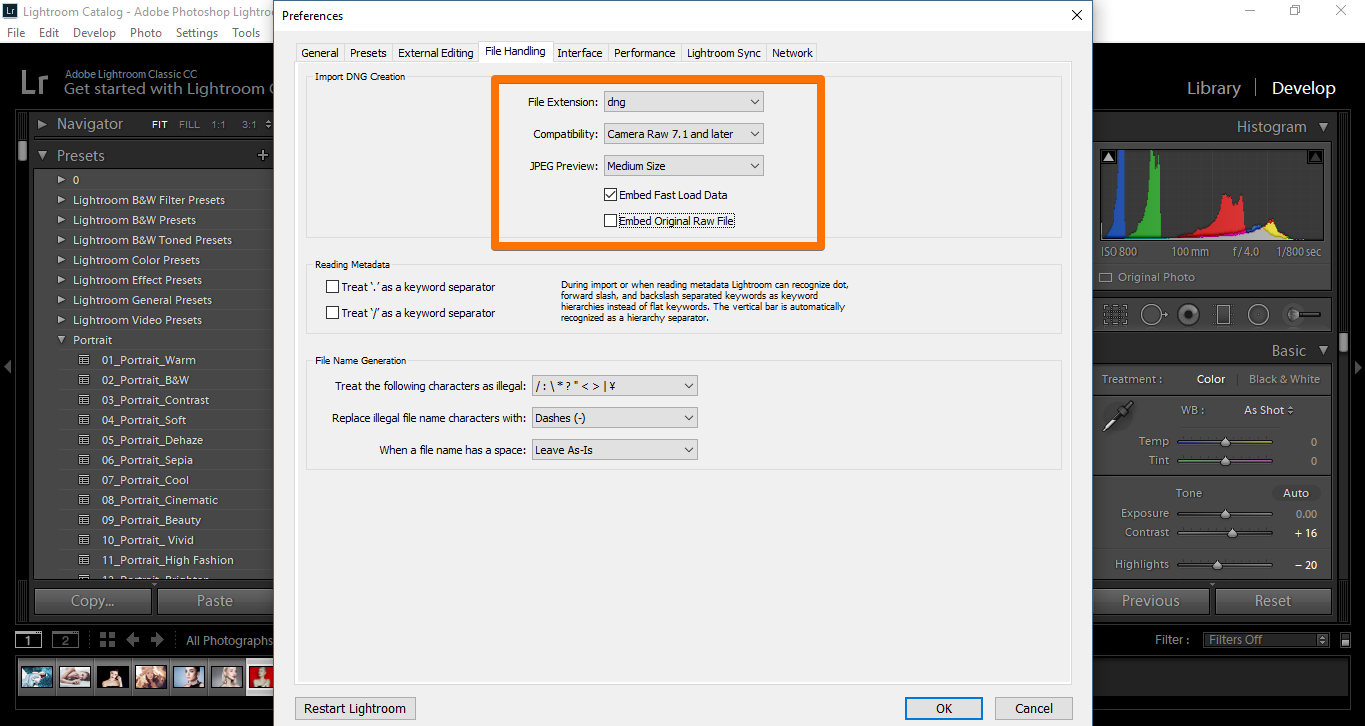Viewport: 1365px width, 726px height.
Task: Enable Embed Original Raw File
Action: point(611,220)
